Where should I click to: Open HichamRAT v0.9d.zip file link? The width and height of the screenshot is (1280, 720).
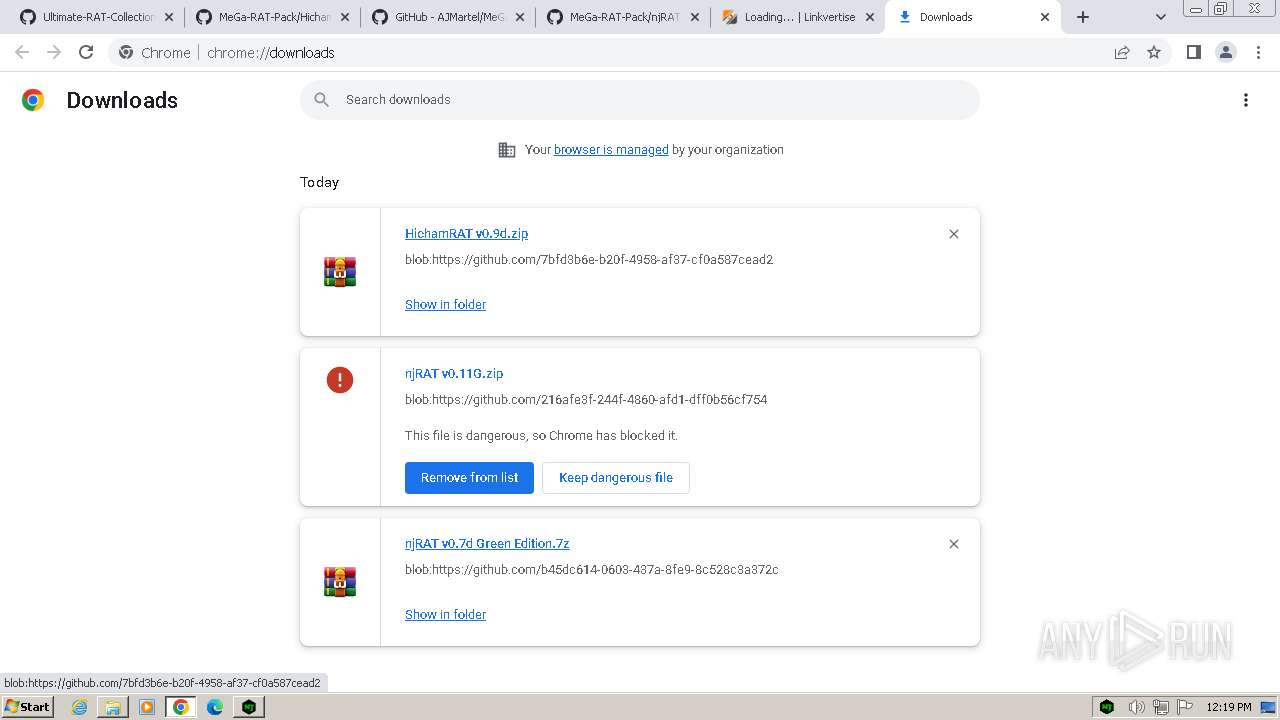pos(466,234)
